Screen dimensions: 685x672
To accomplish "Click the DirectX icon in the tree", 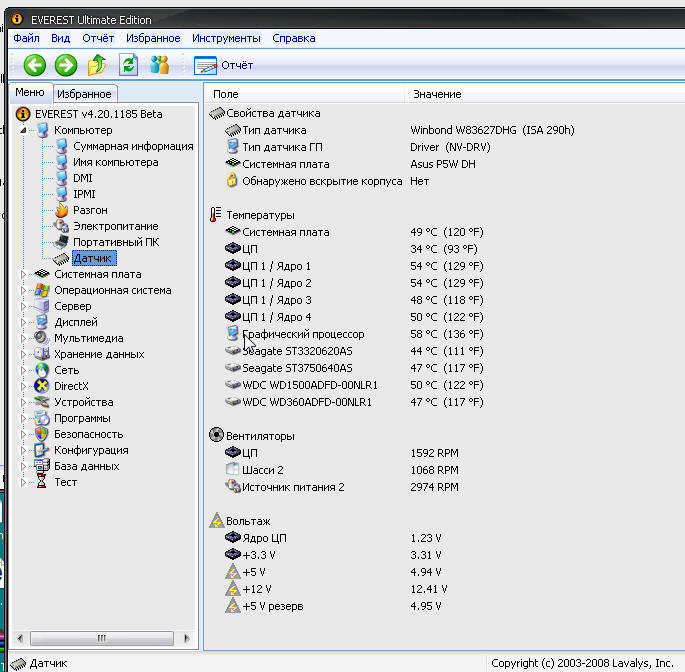I will [42, 386].
